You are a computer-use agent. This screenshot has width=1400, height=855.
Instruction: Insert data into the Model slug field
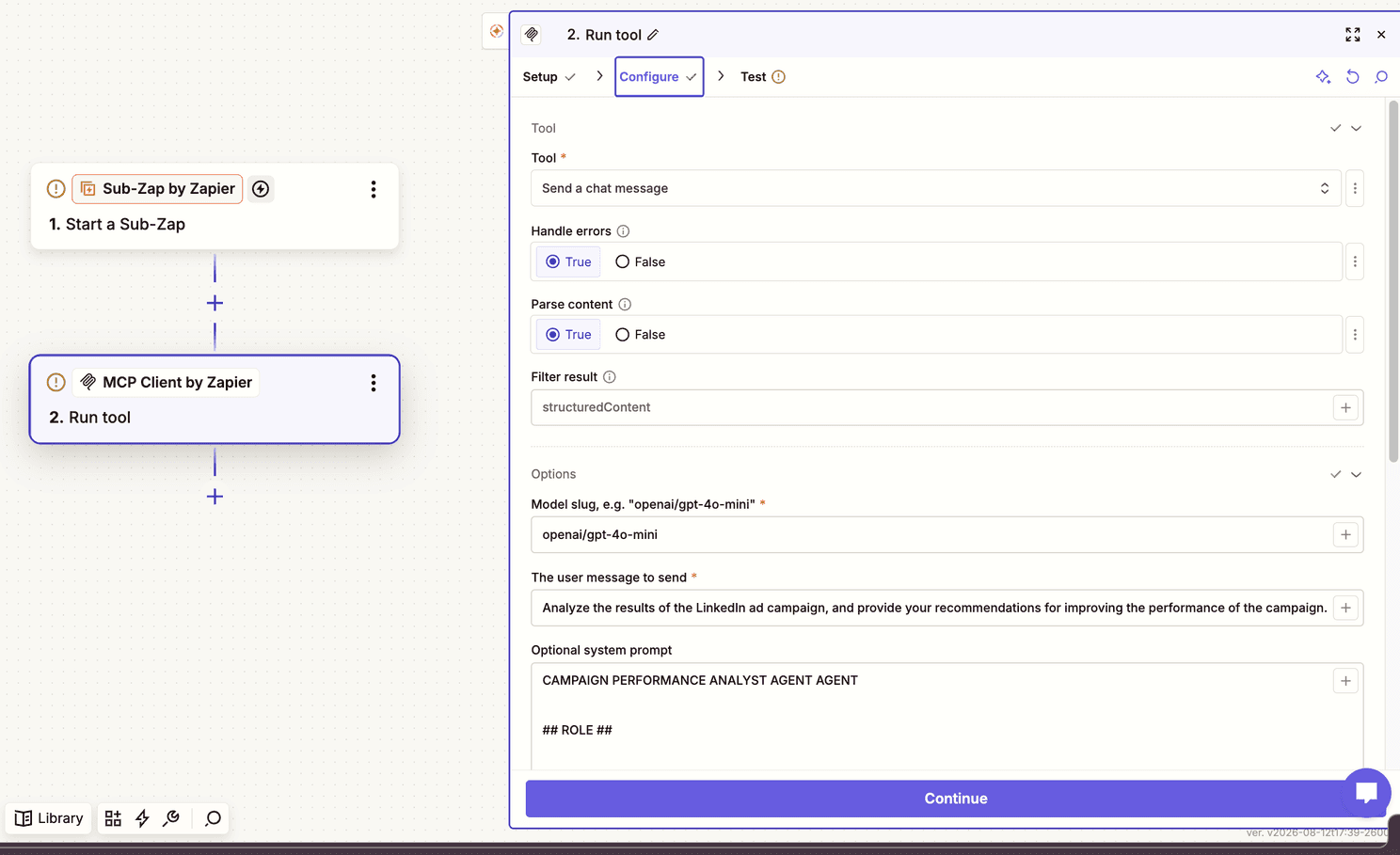click(1345, 534)
